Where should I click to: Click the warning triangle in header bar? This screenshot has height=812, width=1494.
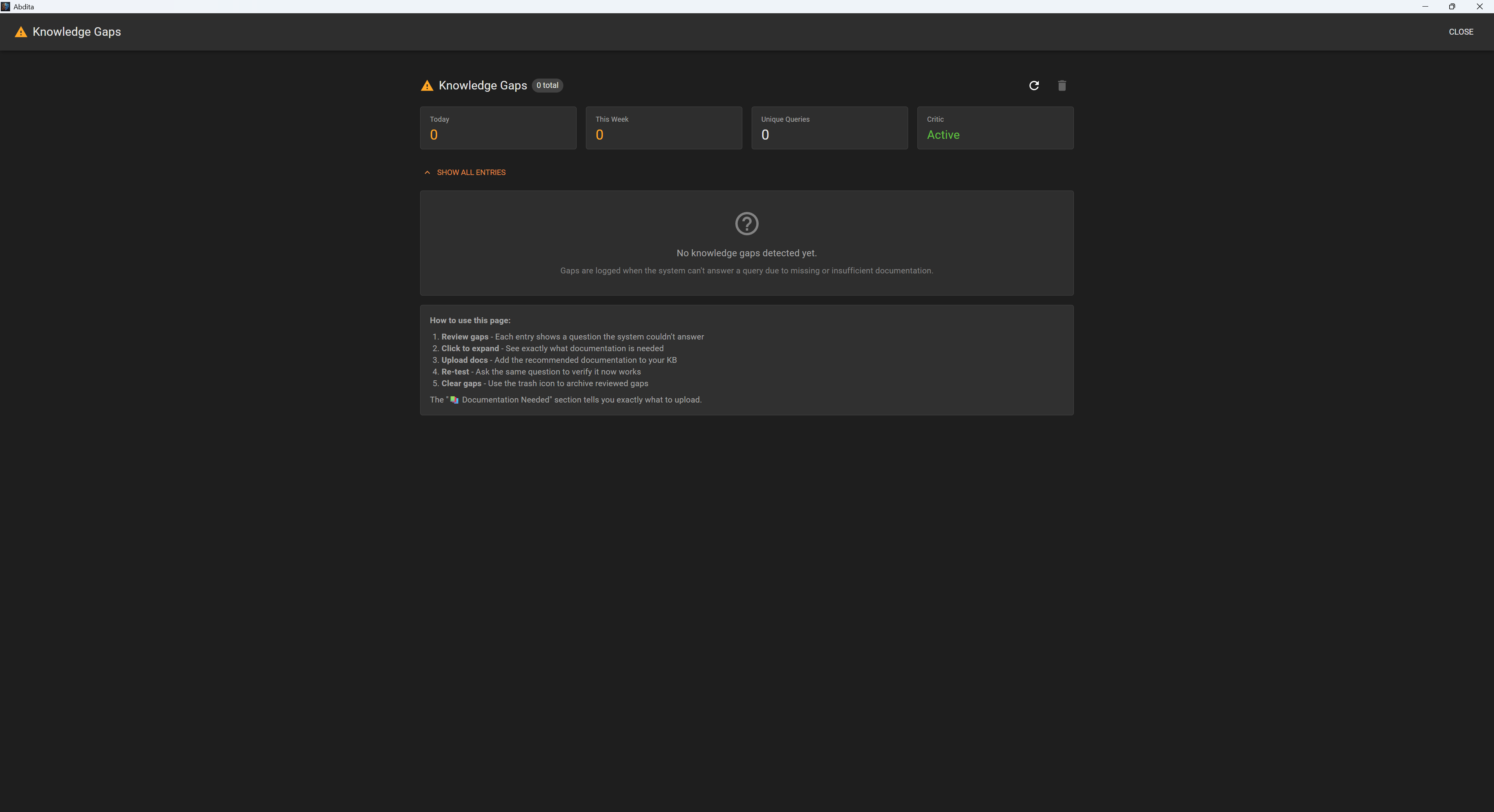[21, 32]
